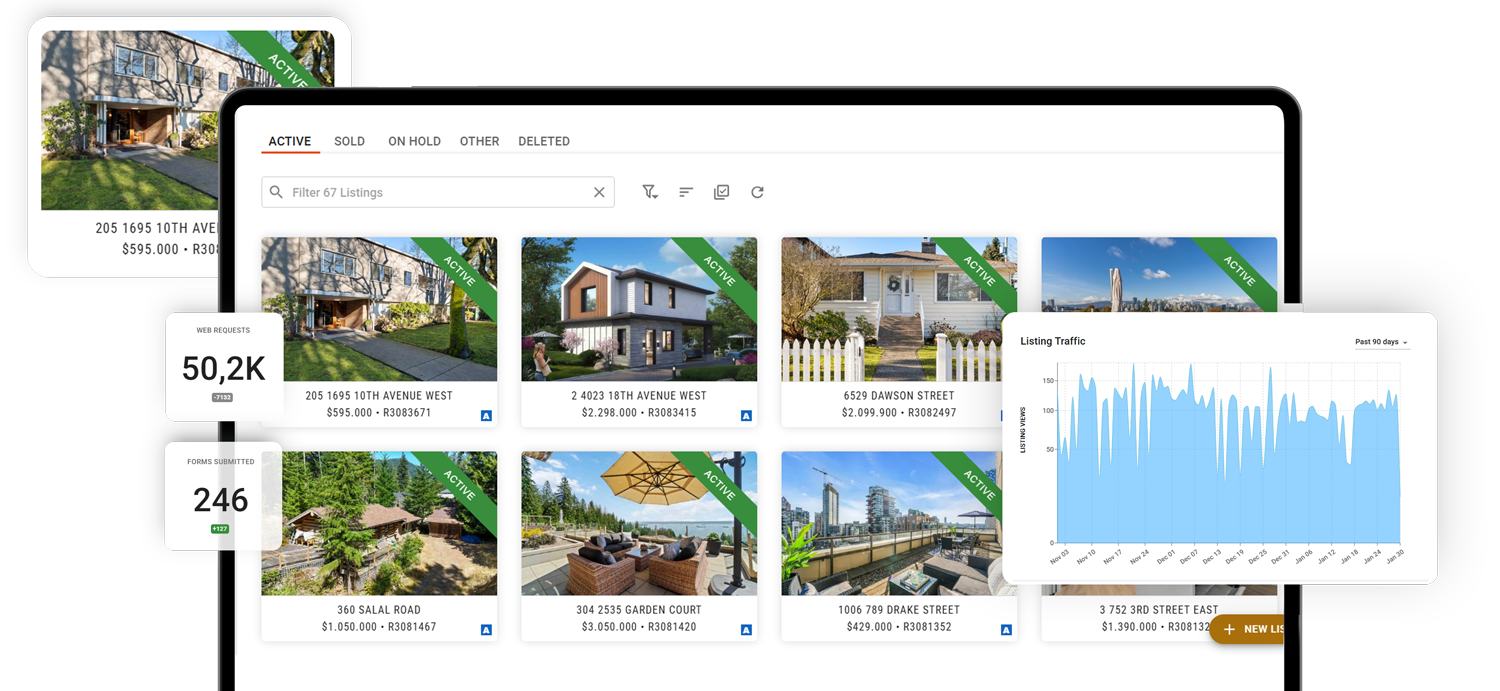Click blue badge on 360 Salal Road listing
Screen dimensions: 1500x691
486,630
